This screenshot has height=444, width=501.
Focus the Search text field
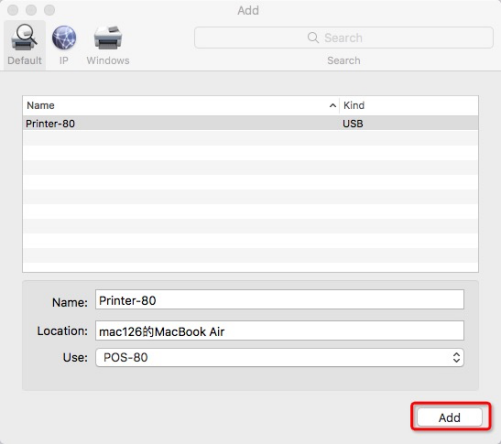click(344, 38)
